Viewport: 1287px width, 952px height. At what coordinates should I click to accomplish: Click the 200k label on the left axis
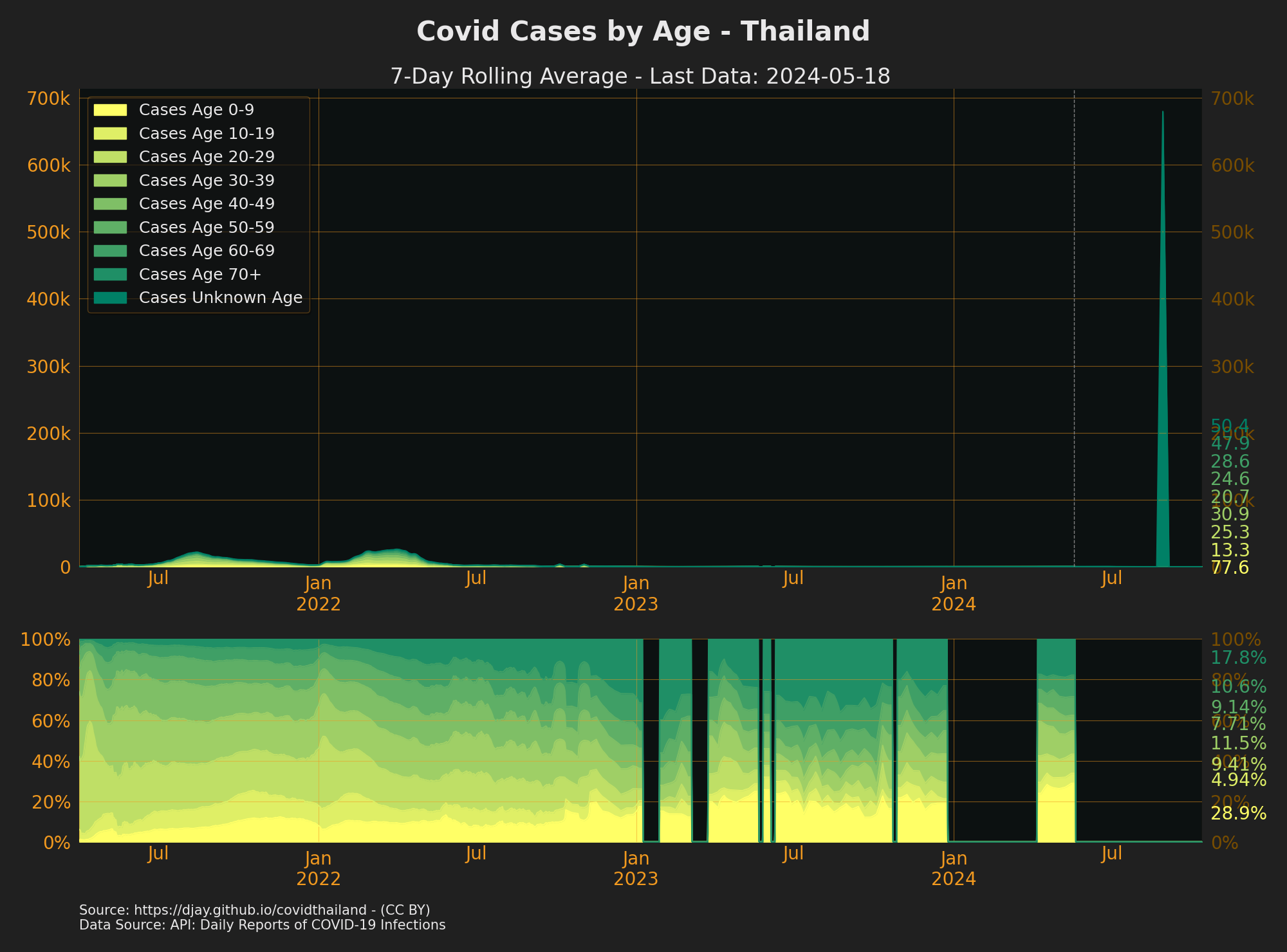point(49,434)
